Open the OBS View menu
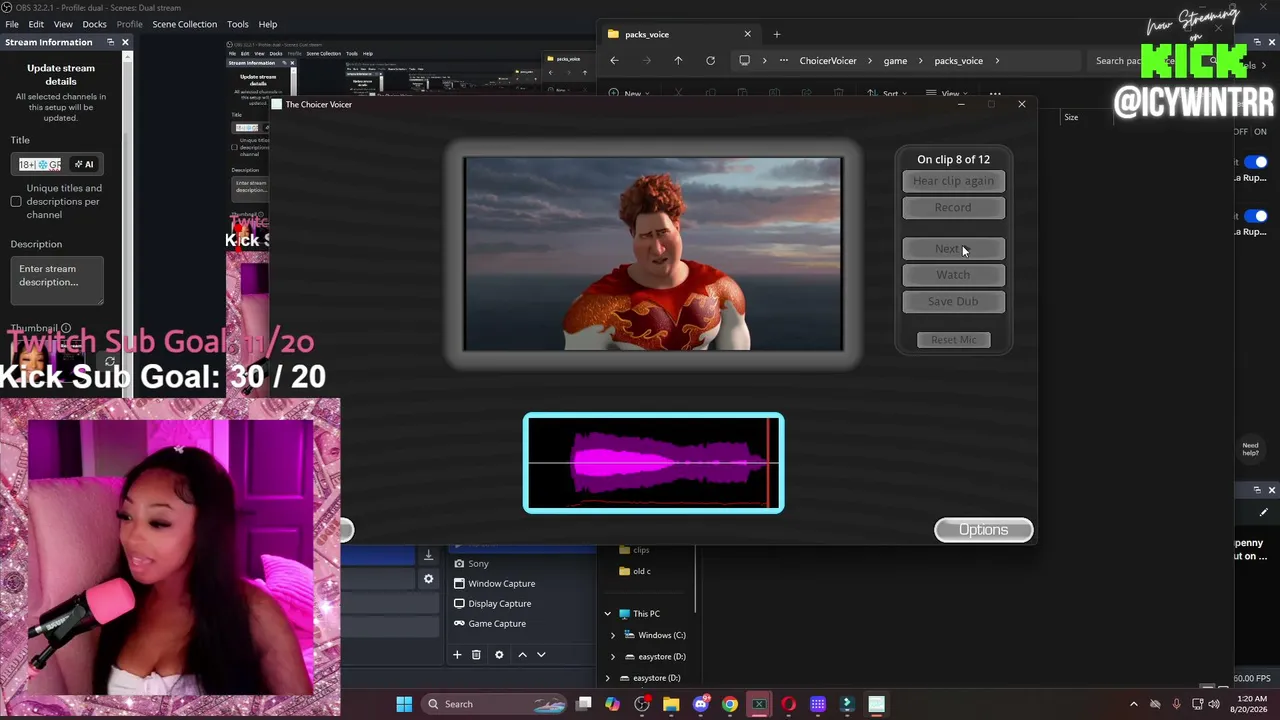 pyautogui.click(x=63, y=24)
